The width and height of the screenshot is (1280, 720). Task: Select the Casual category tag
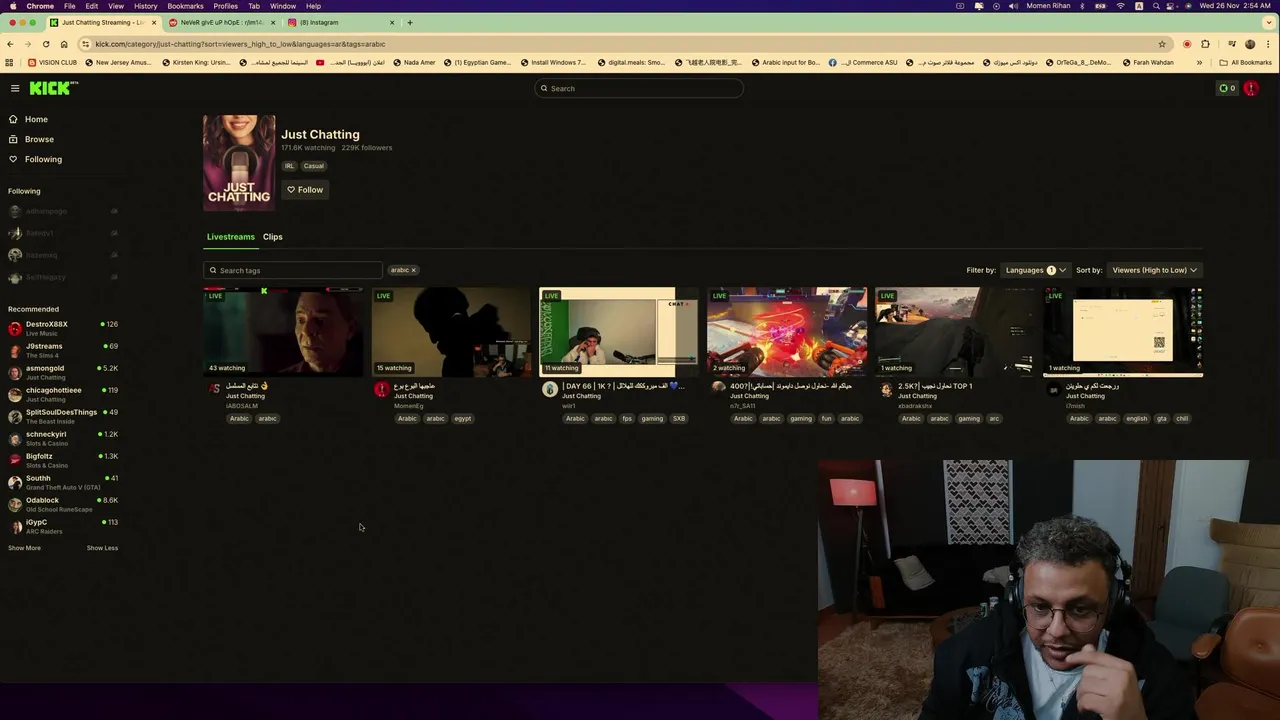(314, 166)
